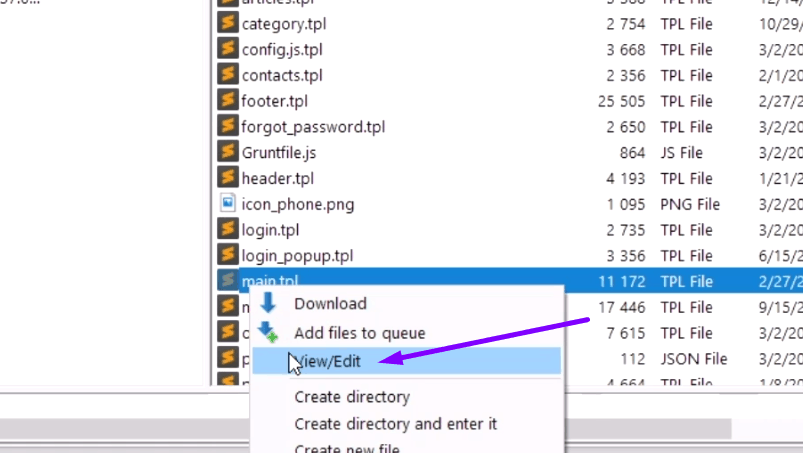The image size is (803, 453).
Task: Select the category.tpl file name
Action: (x=284, y=24)
